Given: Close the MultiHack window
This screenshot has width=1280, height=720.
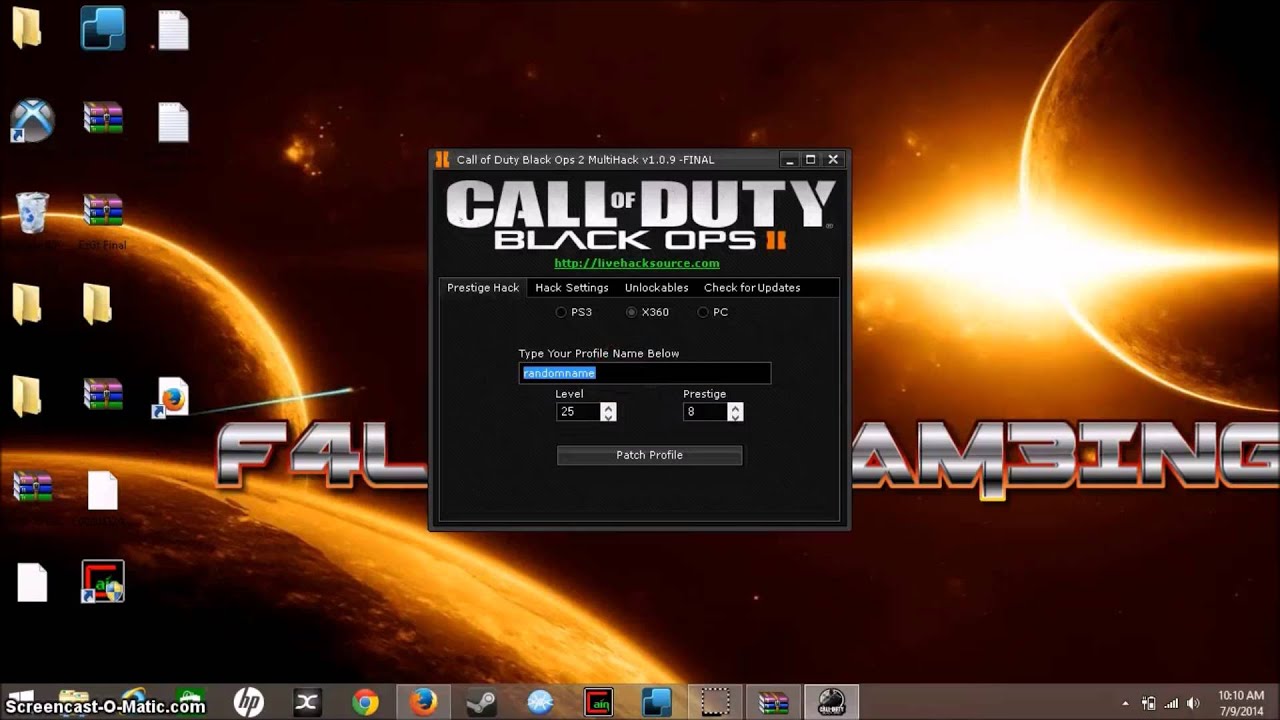Looking at the screenshot, I should (833, 159).
